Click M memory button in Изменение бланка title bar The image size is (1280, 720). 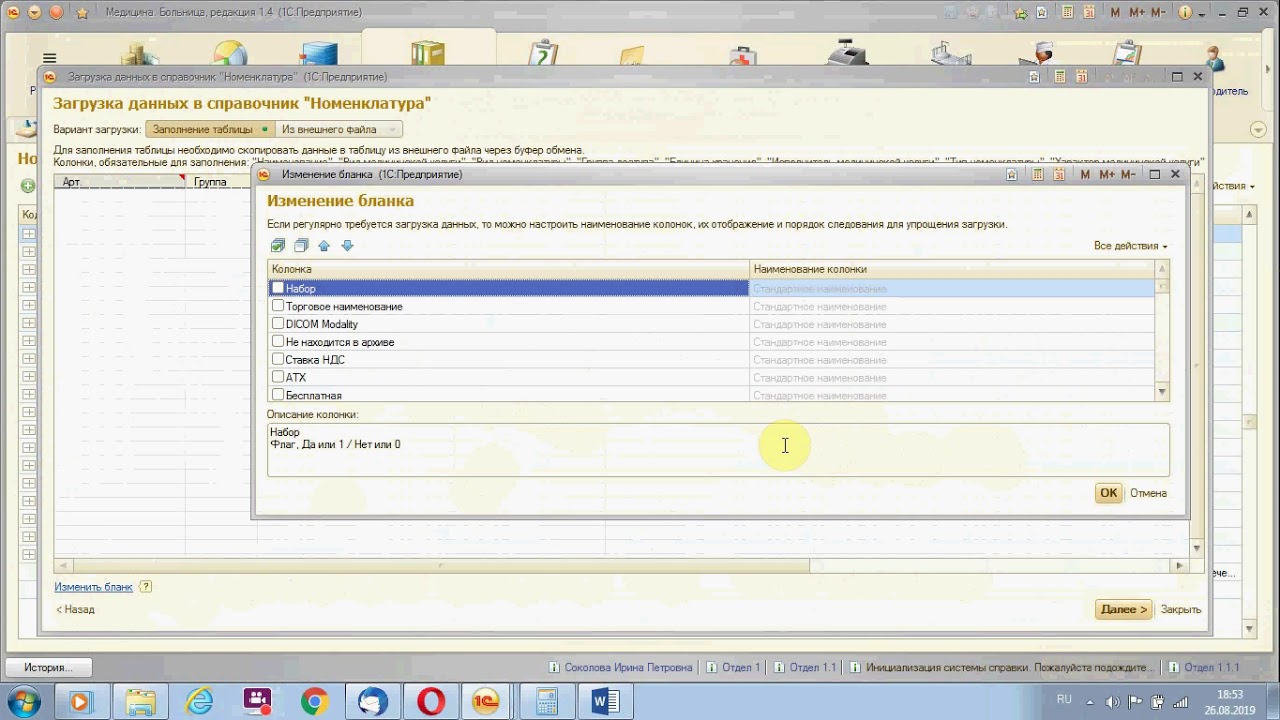(x=1085, y=174)
